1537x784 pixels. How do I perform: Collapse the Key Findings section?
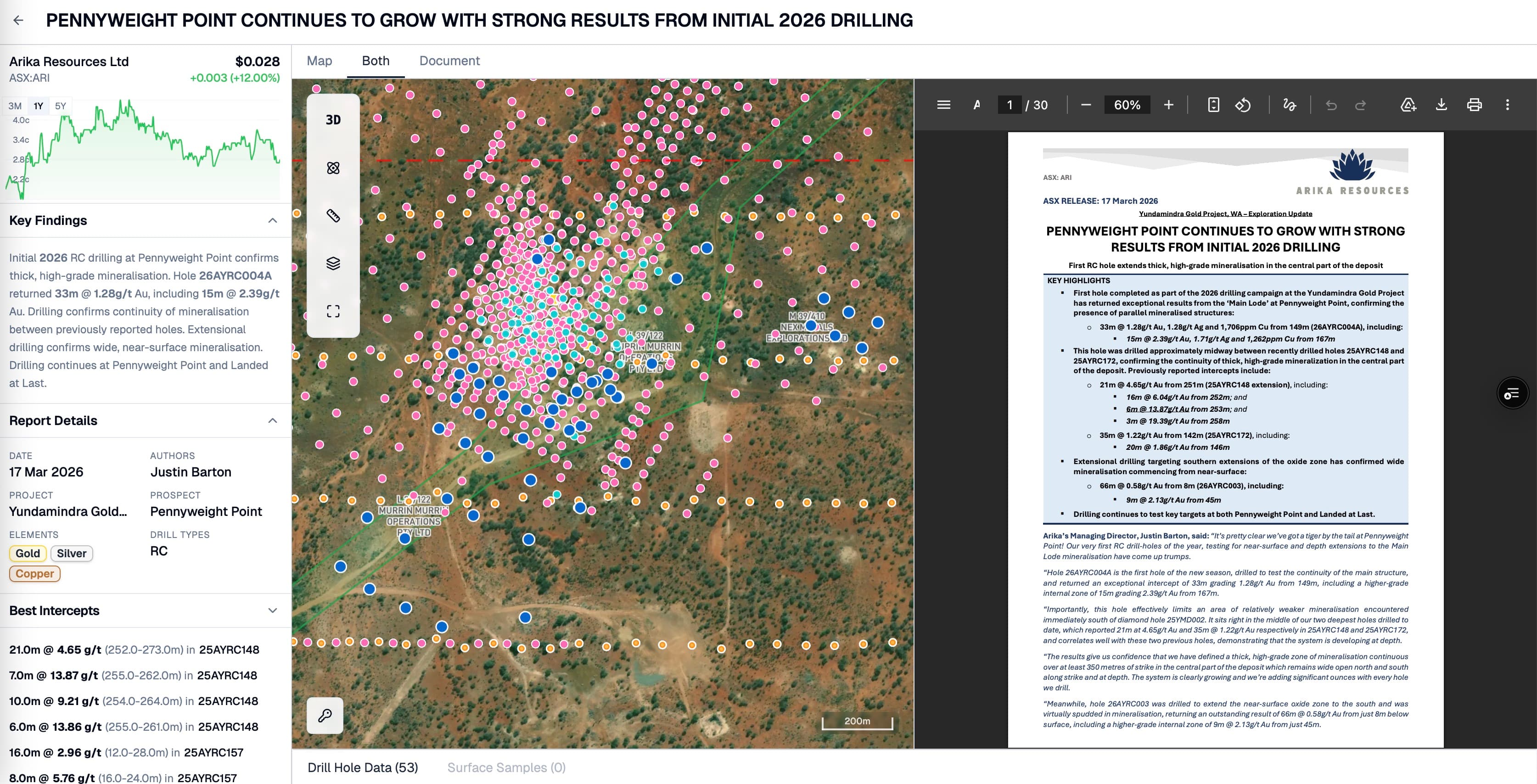(273, 221)
